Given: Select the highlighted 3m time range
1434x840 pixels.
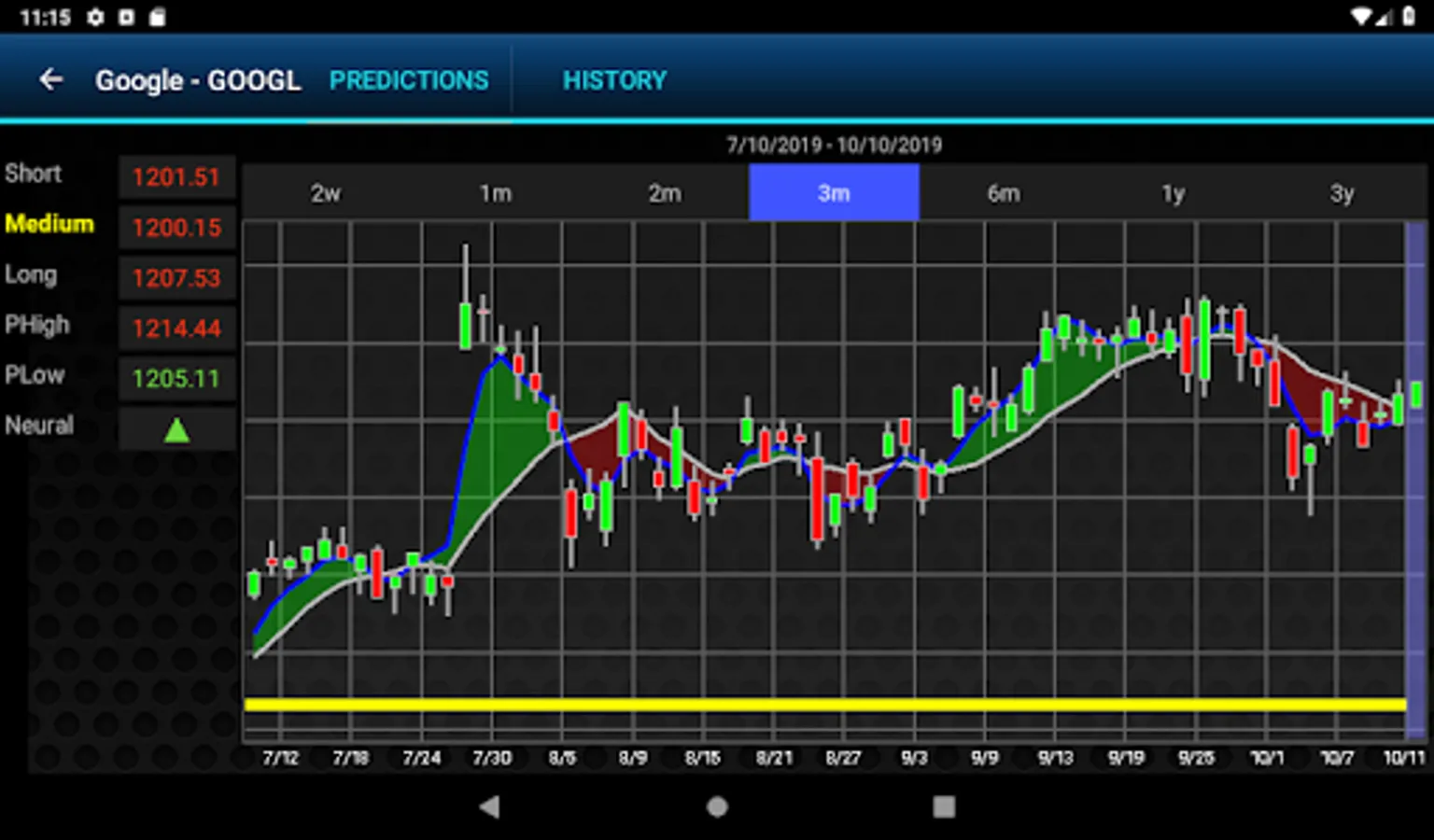Looking at the screenshot, I should [834, 193].
